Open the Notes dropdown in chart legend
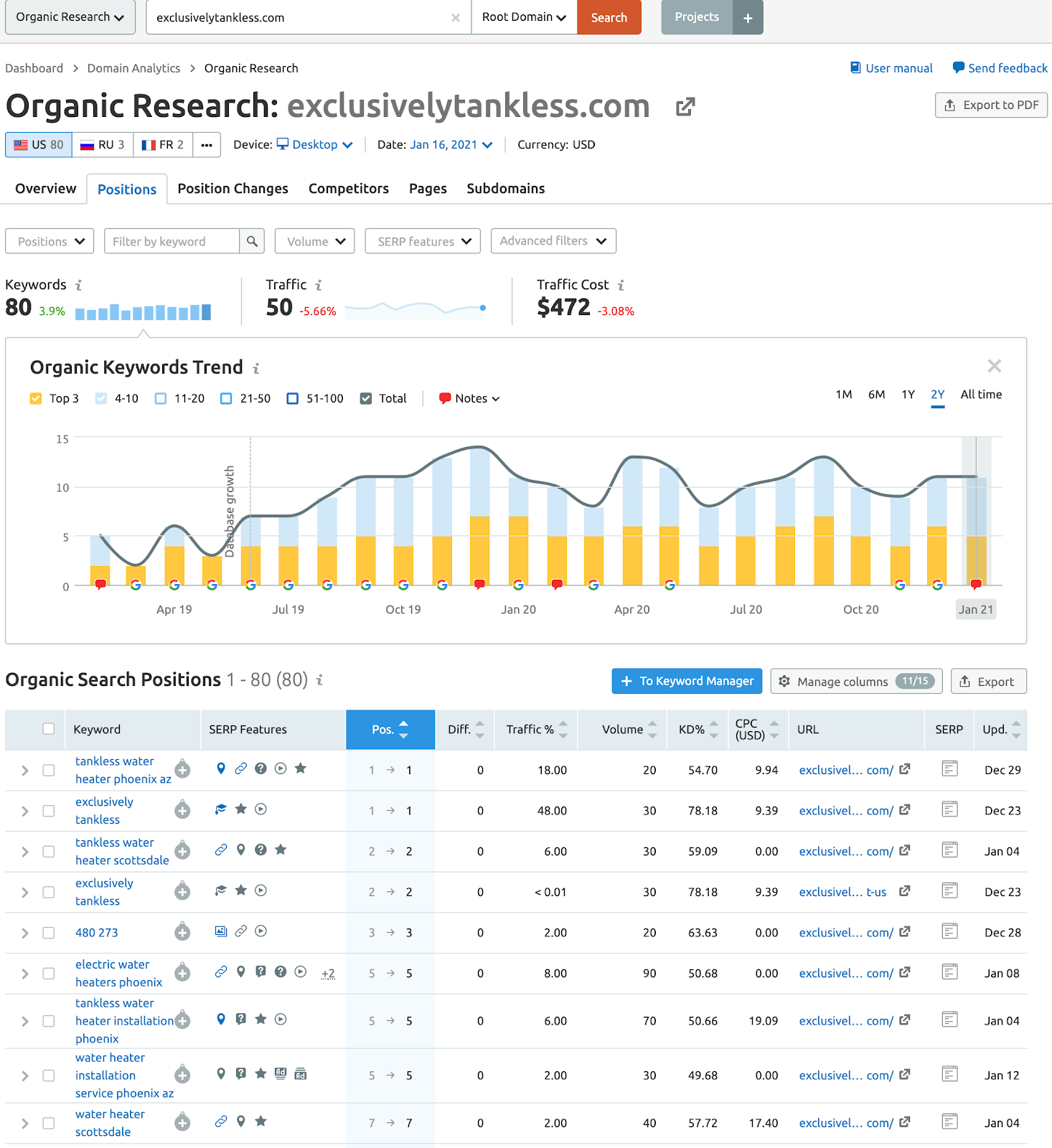Screen dimensions: 1052x1148 coord(469,398)
